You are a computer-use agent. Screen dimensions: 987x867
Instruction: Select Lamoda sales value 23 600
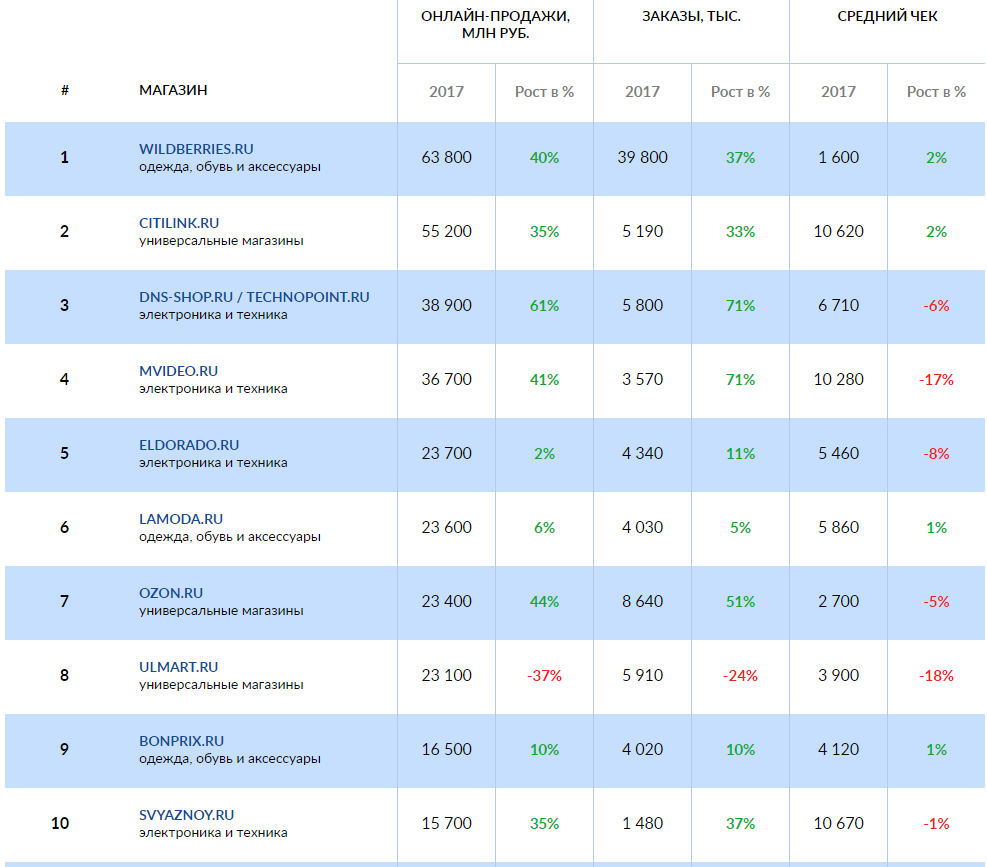pyautogui.click(x=446, y=527)
